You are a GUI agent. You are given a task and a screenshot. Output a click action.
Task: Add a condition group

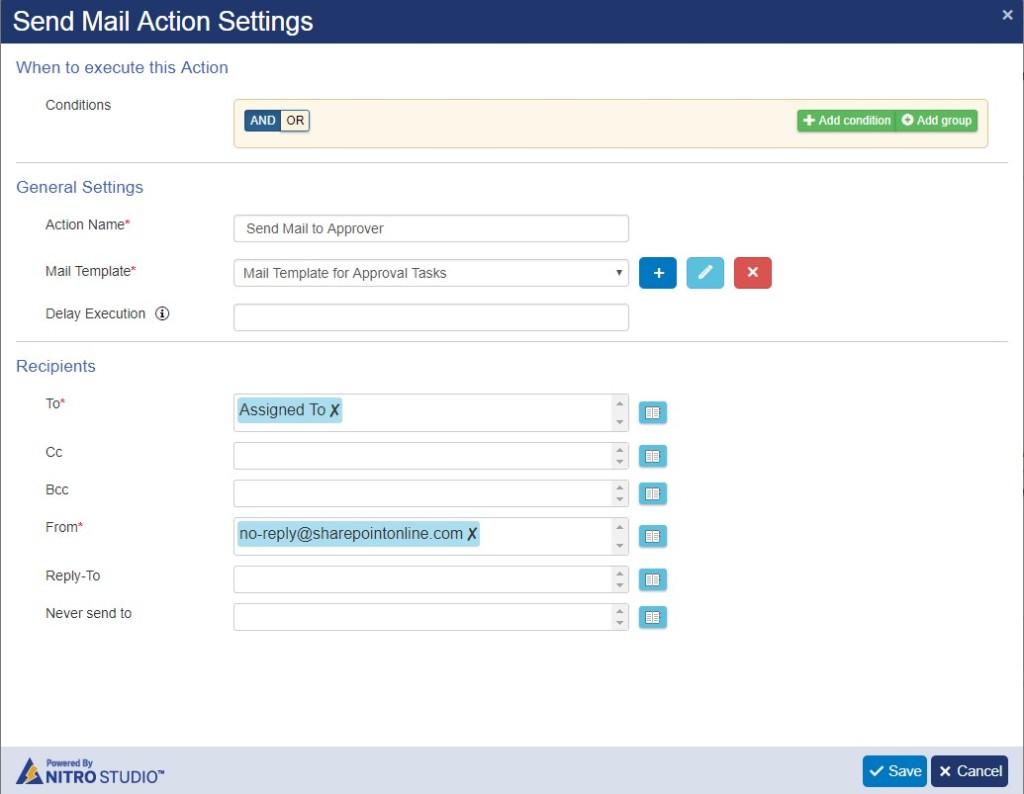[x=935, y=120]
